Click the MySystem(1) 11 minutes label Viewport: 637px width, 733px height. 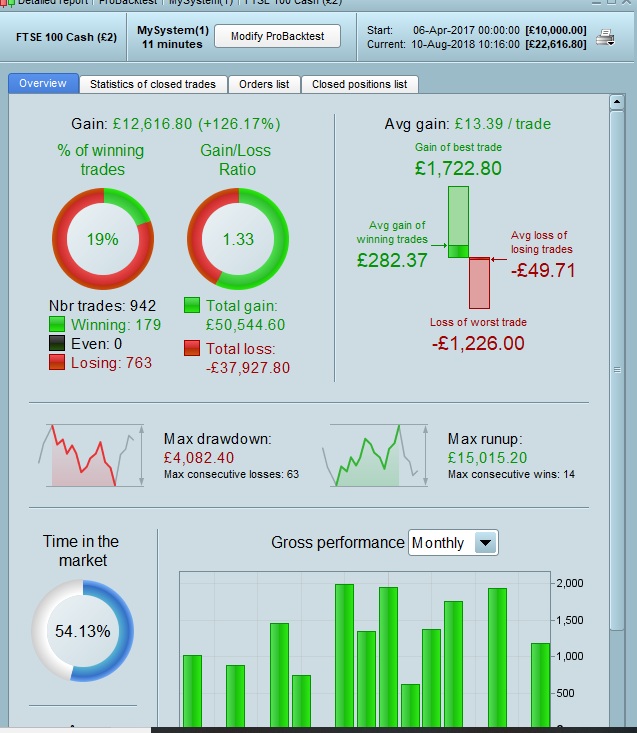click(172, 37)
